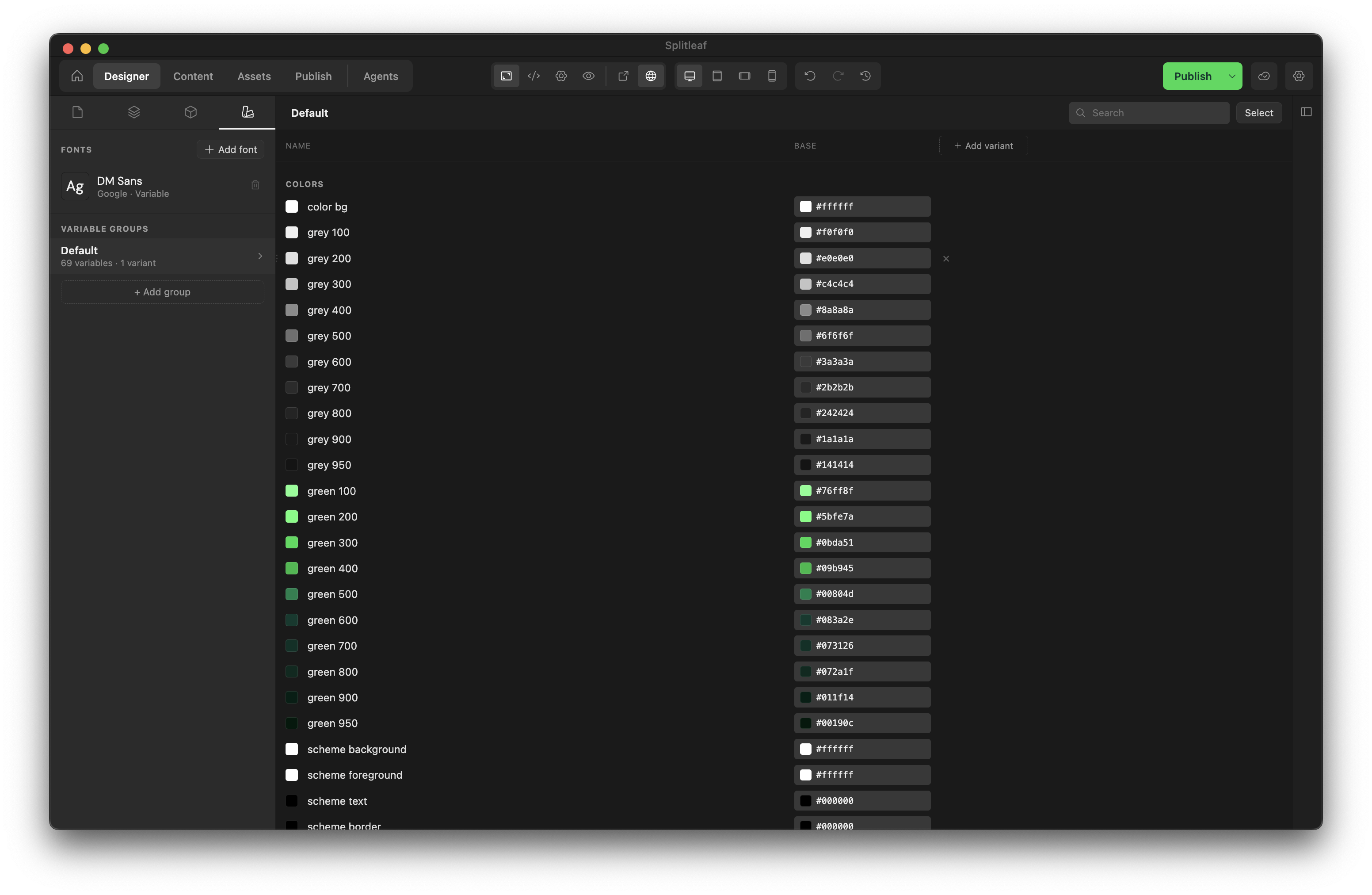Screen dimensions: 1372x895
Task: Select the tablet portrait breakpoint
Action: tap(717, 76)
